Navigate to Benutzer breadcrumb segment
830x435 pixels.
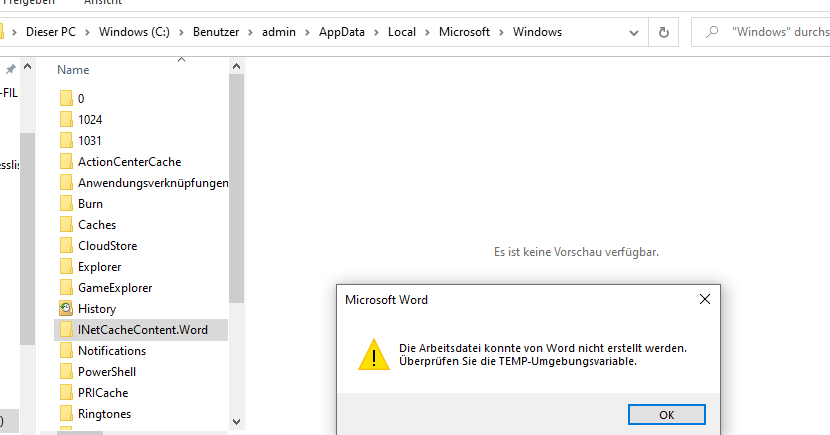pyautogui.click(x=216, y=32)
